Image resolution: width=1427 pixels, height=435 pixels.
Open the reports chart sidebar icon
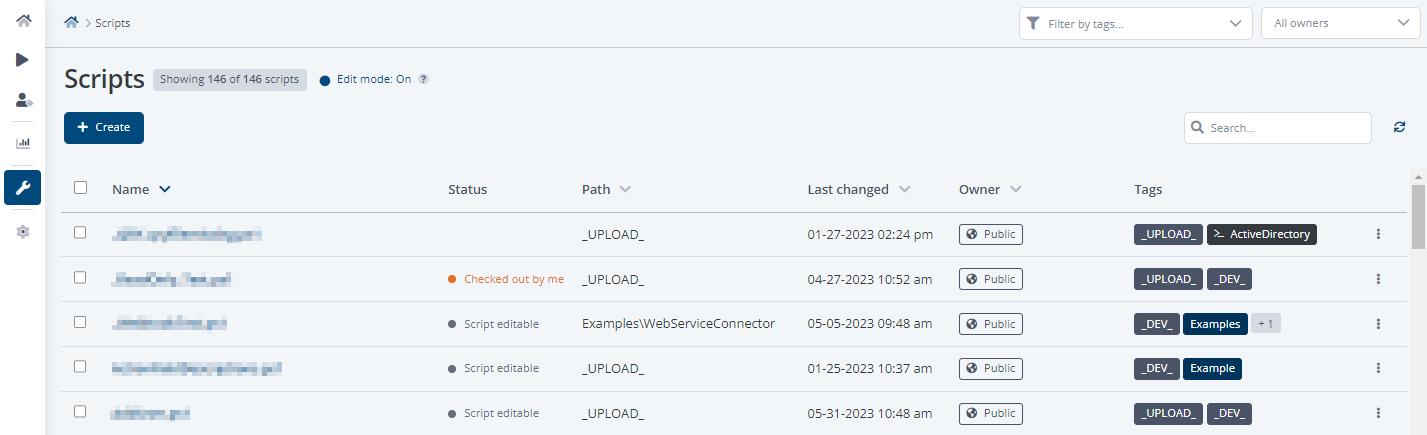click(23, 143)
